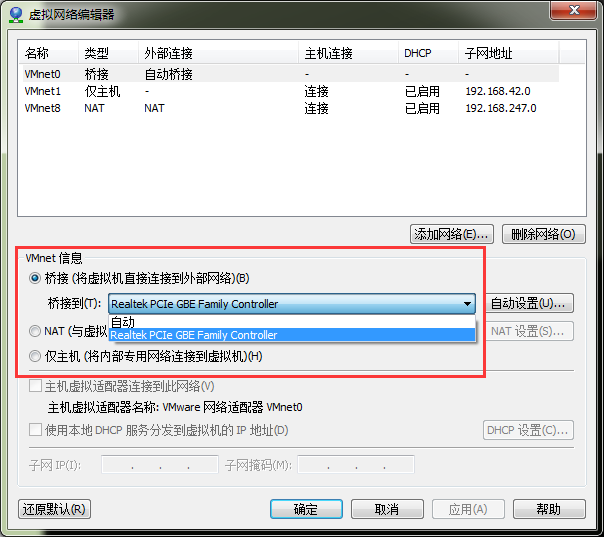Open DHCP 设置(C)... button
The height and width of the screenshot is (537, 604).
click(528, 430)
